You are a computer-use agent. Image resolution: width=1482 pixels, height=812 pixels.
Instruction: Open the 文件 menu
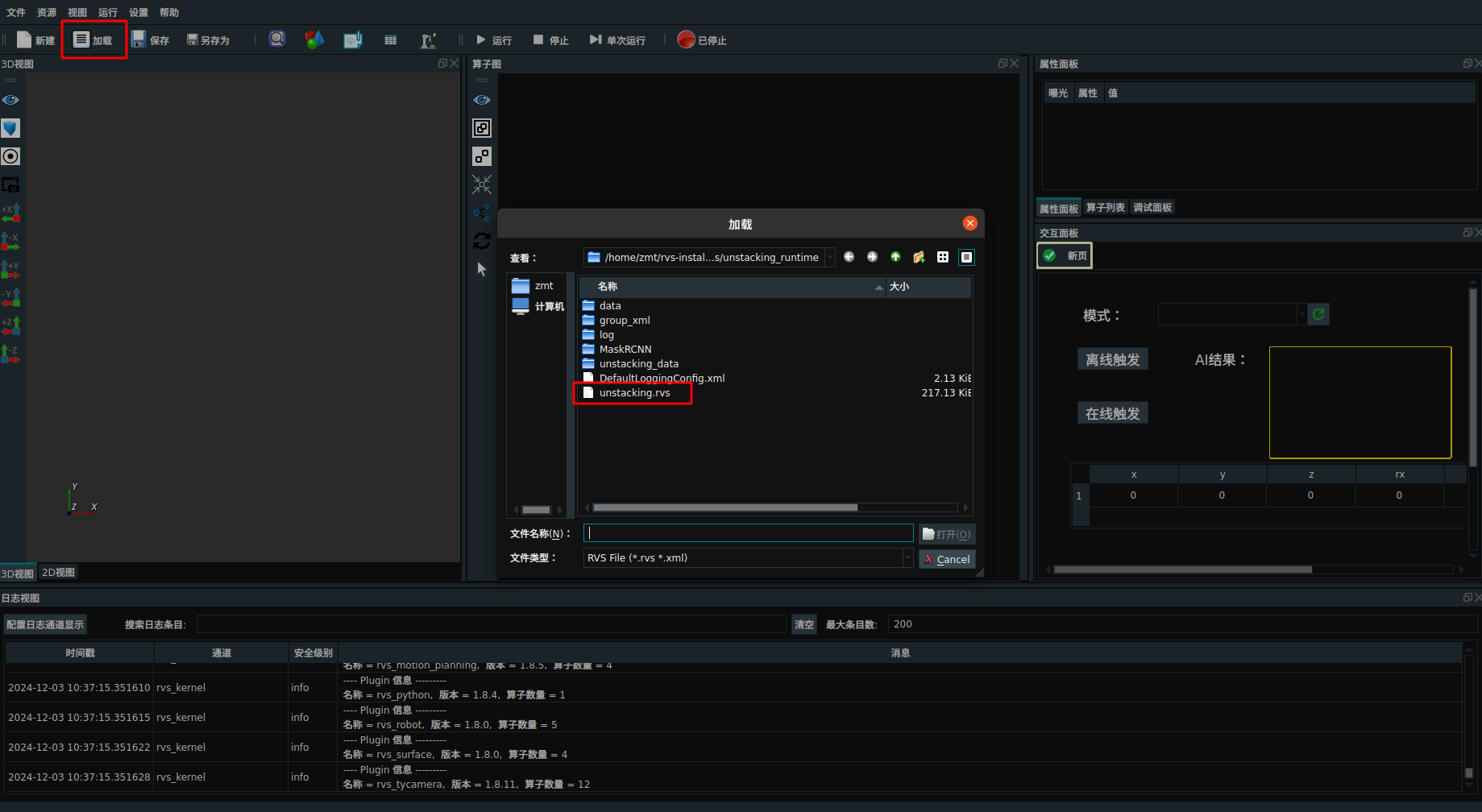click(16, 12)
